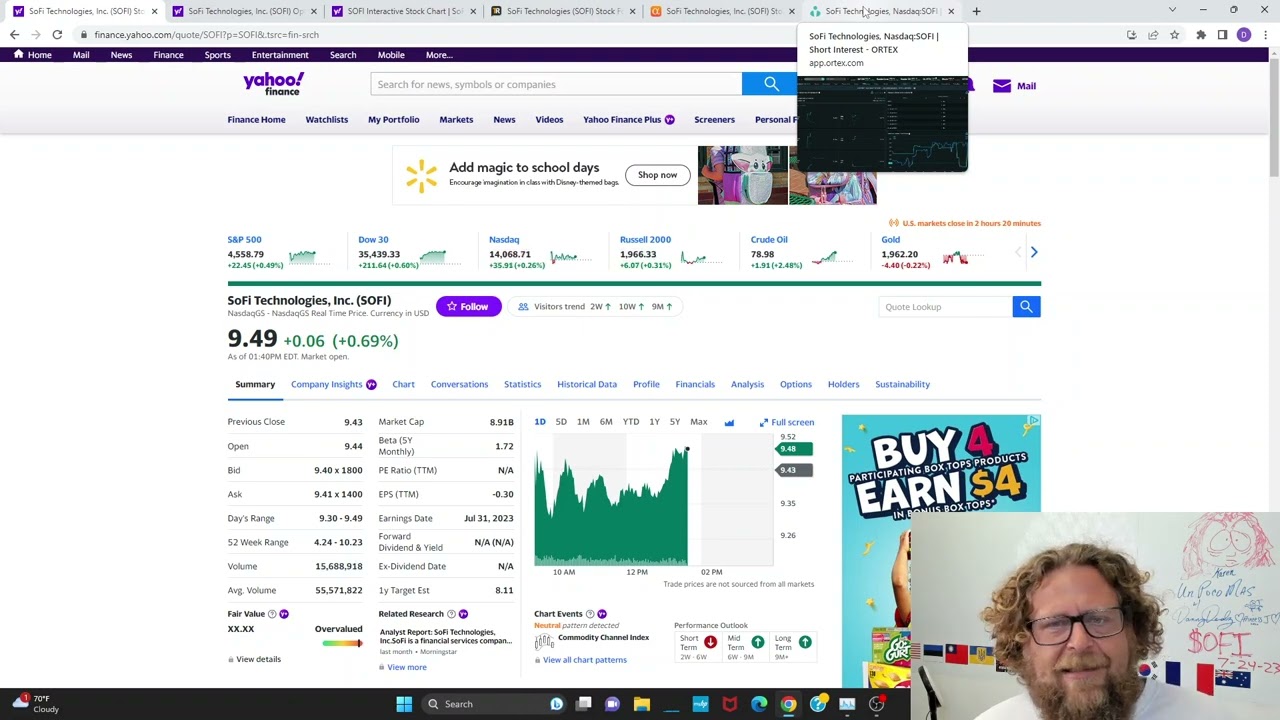1280x720 pixels.
Task: Switch to the Options tab
Action: tap(796, 384)
